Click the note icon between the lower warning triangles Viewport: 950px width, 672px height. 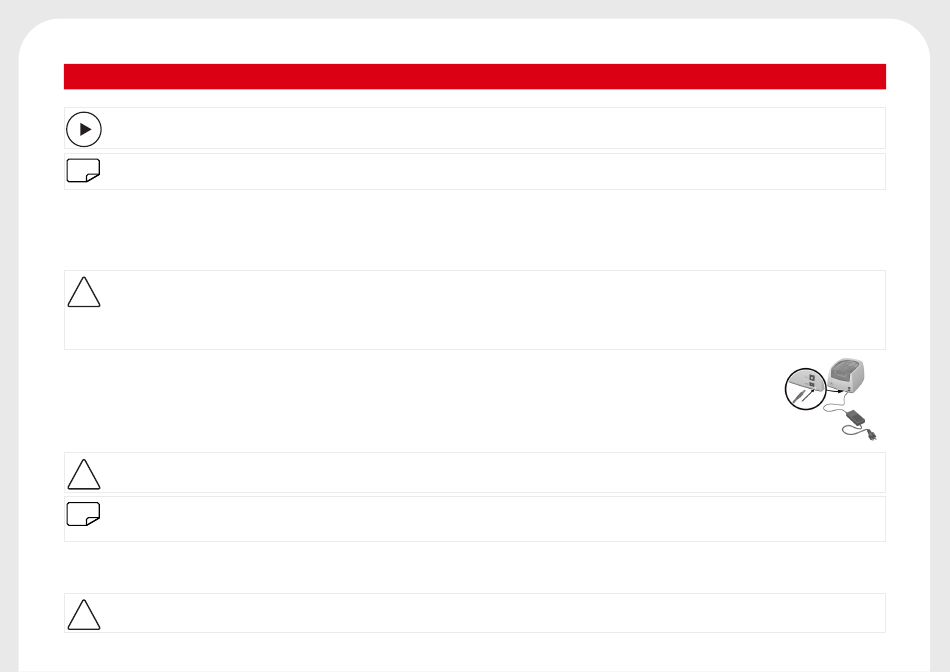83,514
